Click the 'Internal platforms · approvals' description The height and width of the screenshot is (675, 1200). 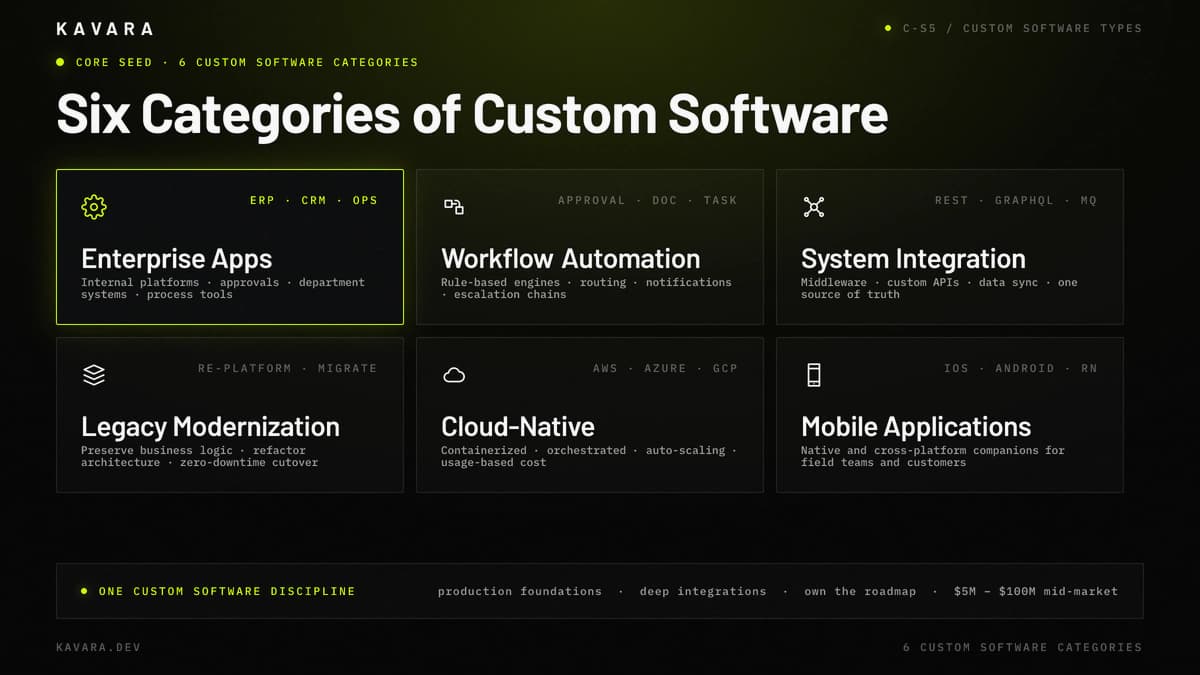pyautogui.click(x=223, y=288)
